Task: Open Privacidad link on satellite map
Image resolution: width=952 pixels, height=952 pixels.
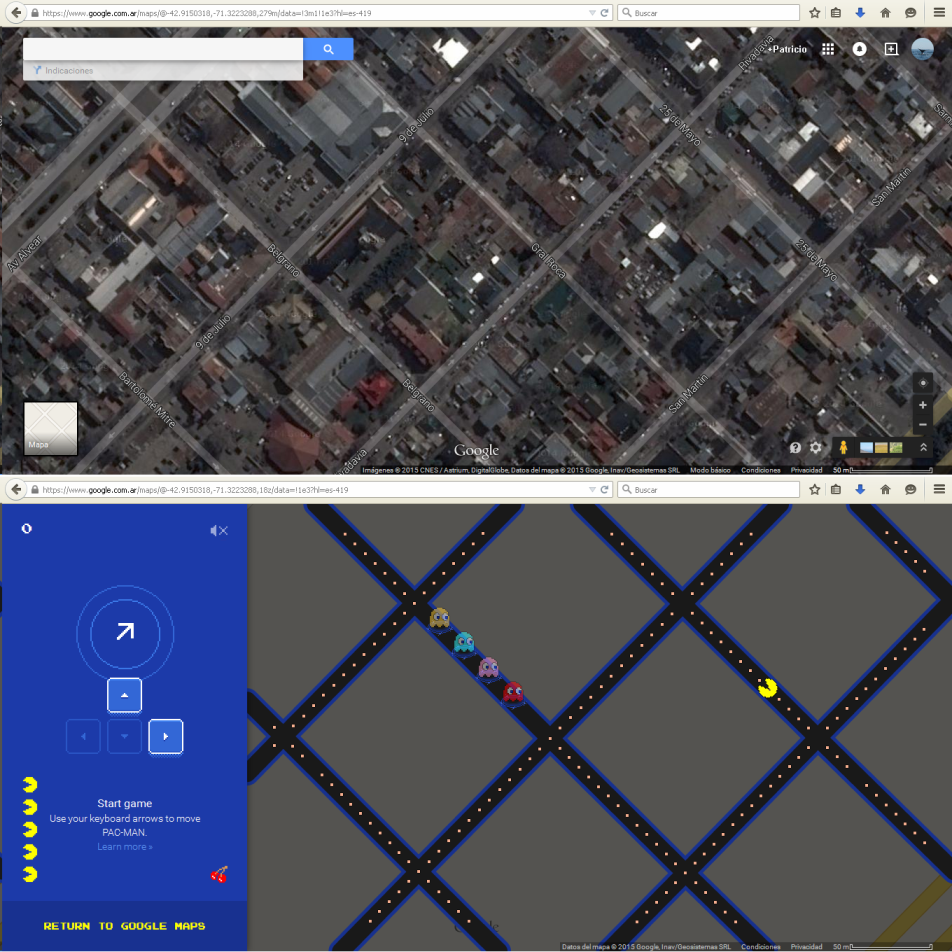Action: click(806, 470)
